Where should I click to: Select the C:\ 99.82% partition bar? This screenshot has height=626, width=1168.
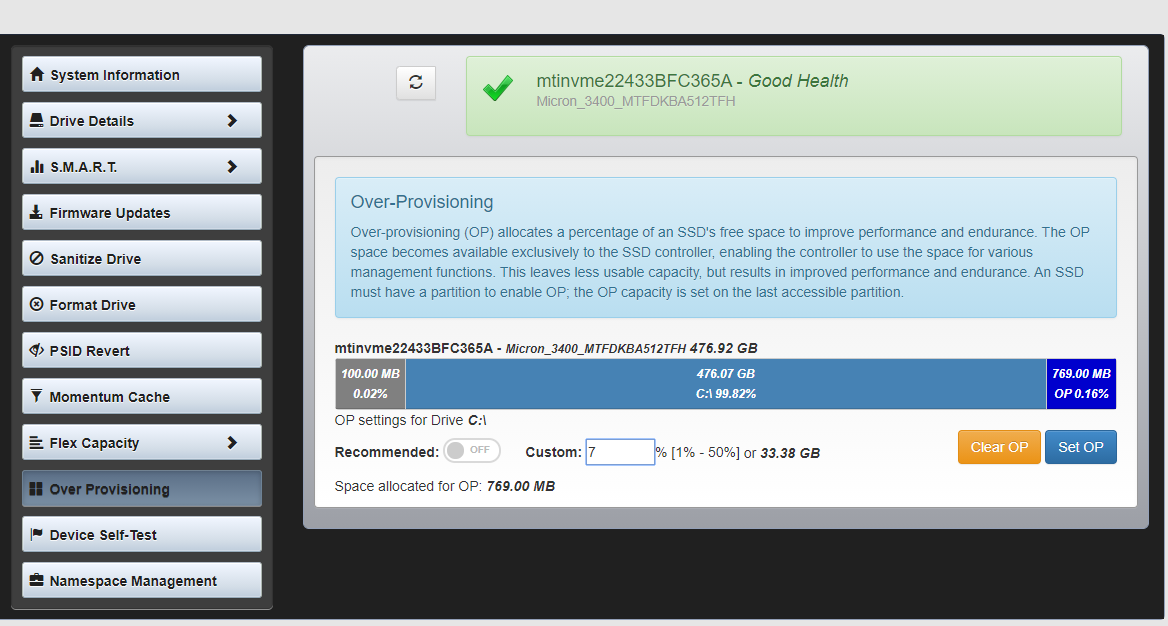726,384
